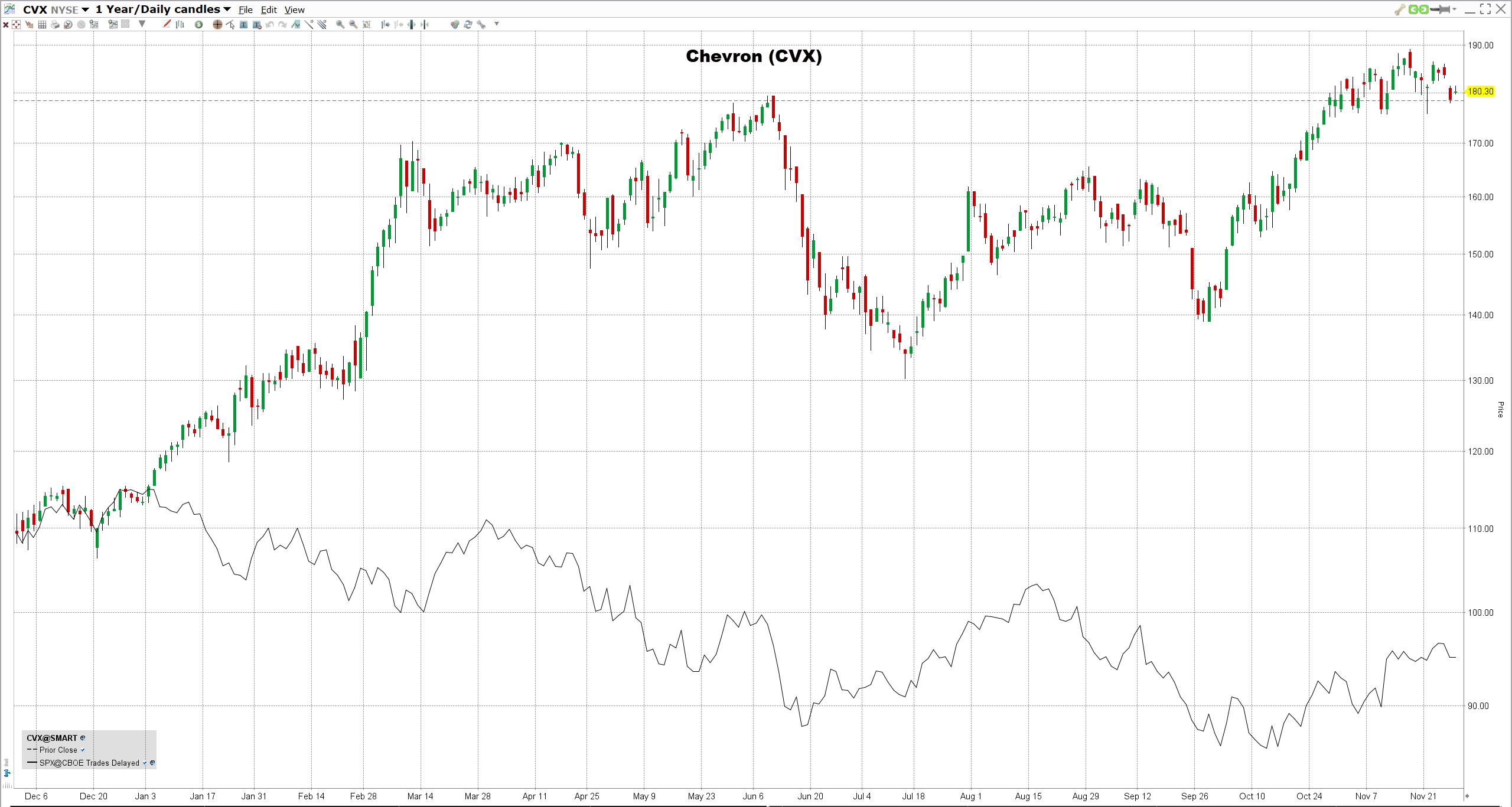This screenshot has height=807, width=1512.
Task: Click the grayed-out clock toolbar icon
Action: point(81,24)
